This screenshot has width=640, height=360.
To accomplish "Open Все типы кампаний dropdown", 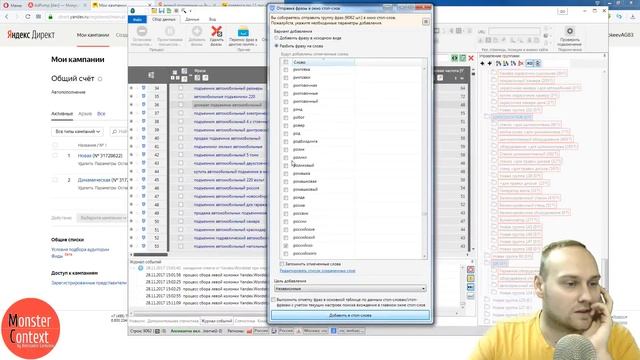I will point(78,131).
